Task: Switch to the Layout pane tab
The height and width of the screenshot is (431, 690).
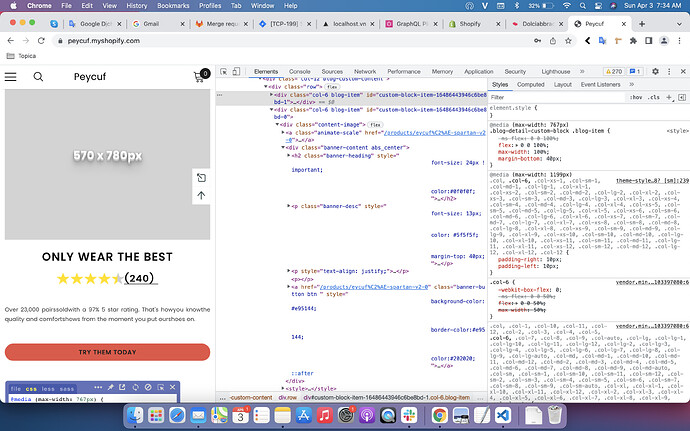Action: coord(562,85)
